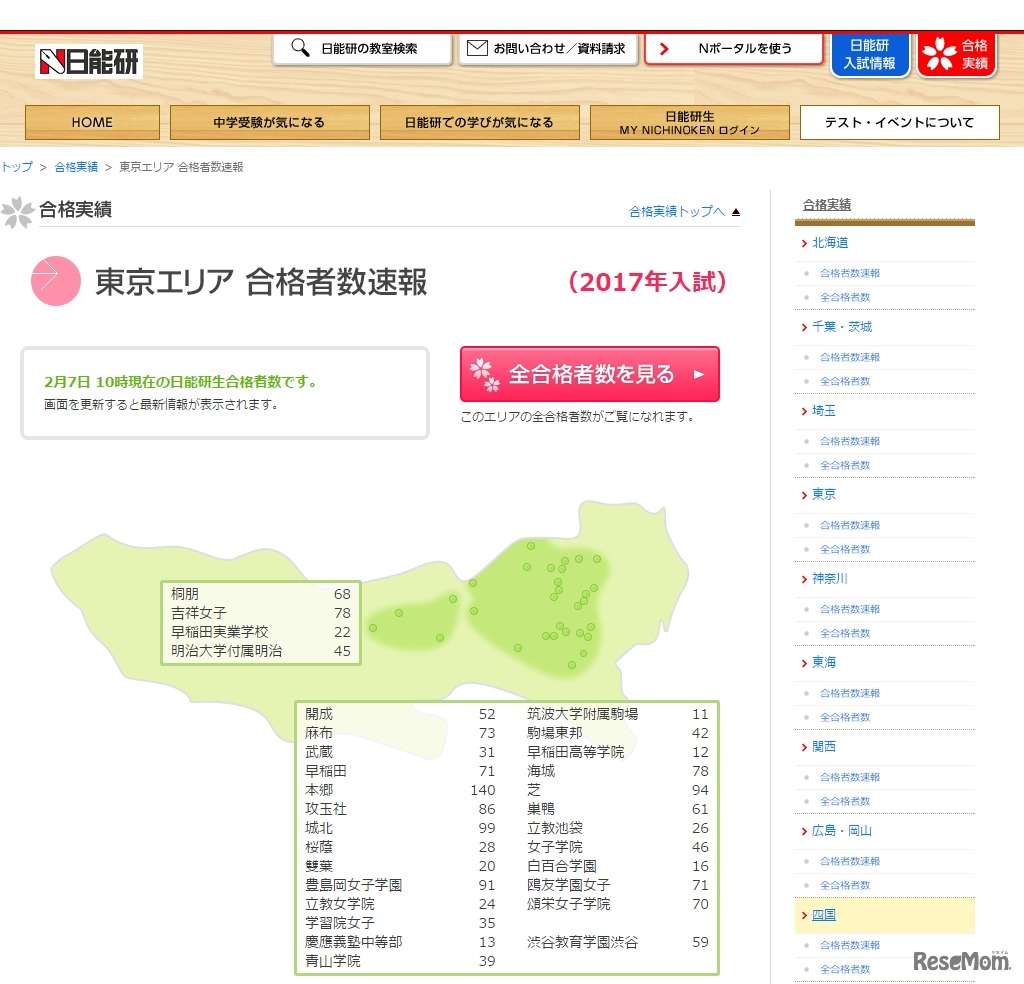Open the cherry blossom 合格実績 button
Image resolution: width=1024 pixels, height=984 pixels.
(x=956, y=54)
